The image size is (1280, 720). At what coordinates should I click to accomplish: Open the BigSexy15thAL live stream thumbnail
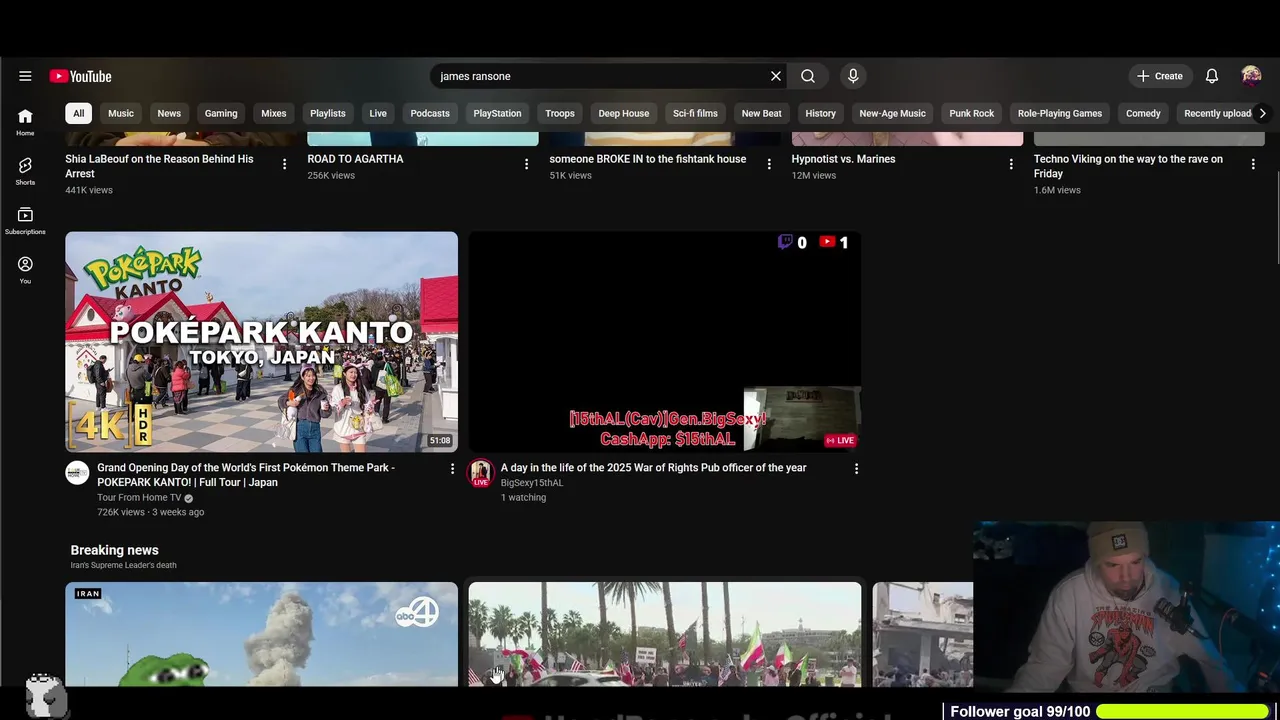click(x=665, y=342)
